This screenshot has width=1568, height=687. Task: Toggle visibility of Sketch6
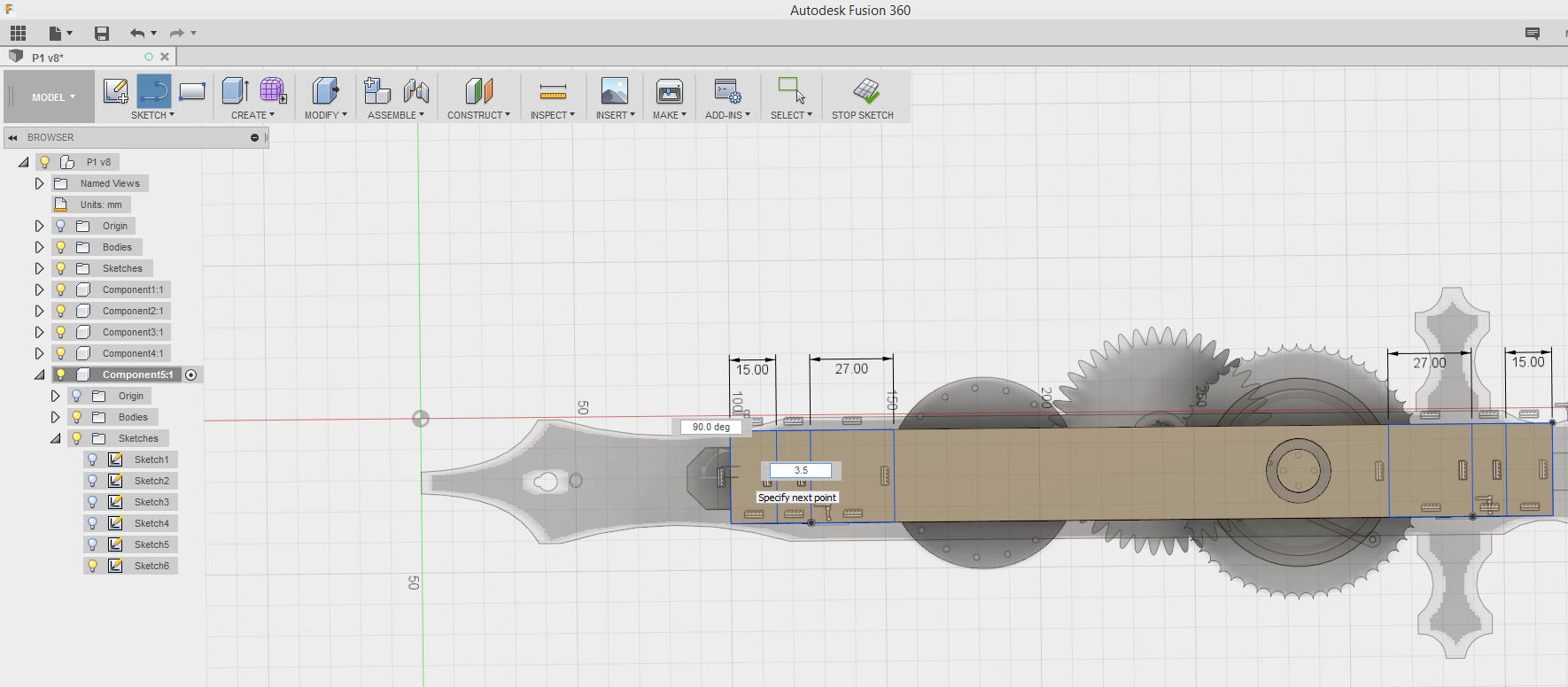coord(93,566)
